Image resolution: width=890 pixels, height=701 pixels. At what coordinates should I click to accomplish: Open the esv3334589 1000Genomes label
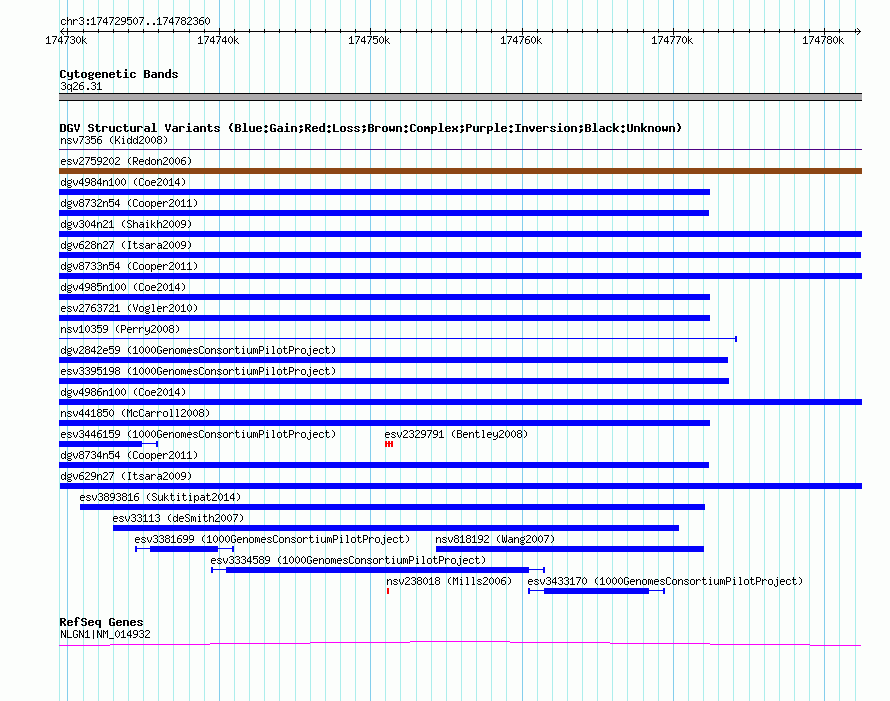349,560
